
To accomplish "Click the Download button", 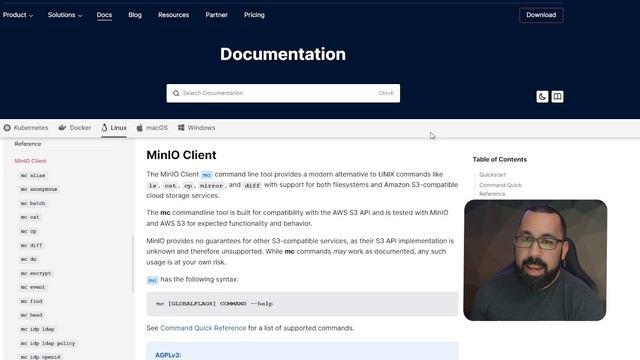I will click(541, 15).
